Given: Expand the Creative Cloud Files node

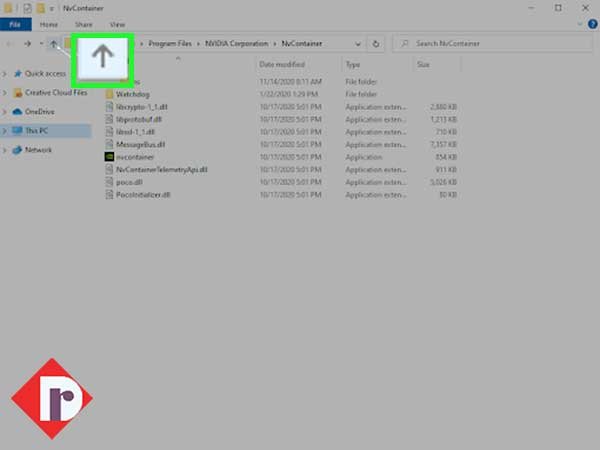Looking at the screenshot, I should coord(5,93).
